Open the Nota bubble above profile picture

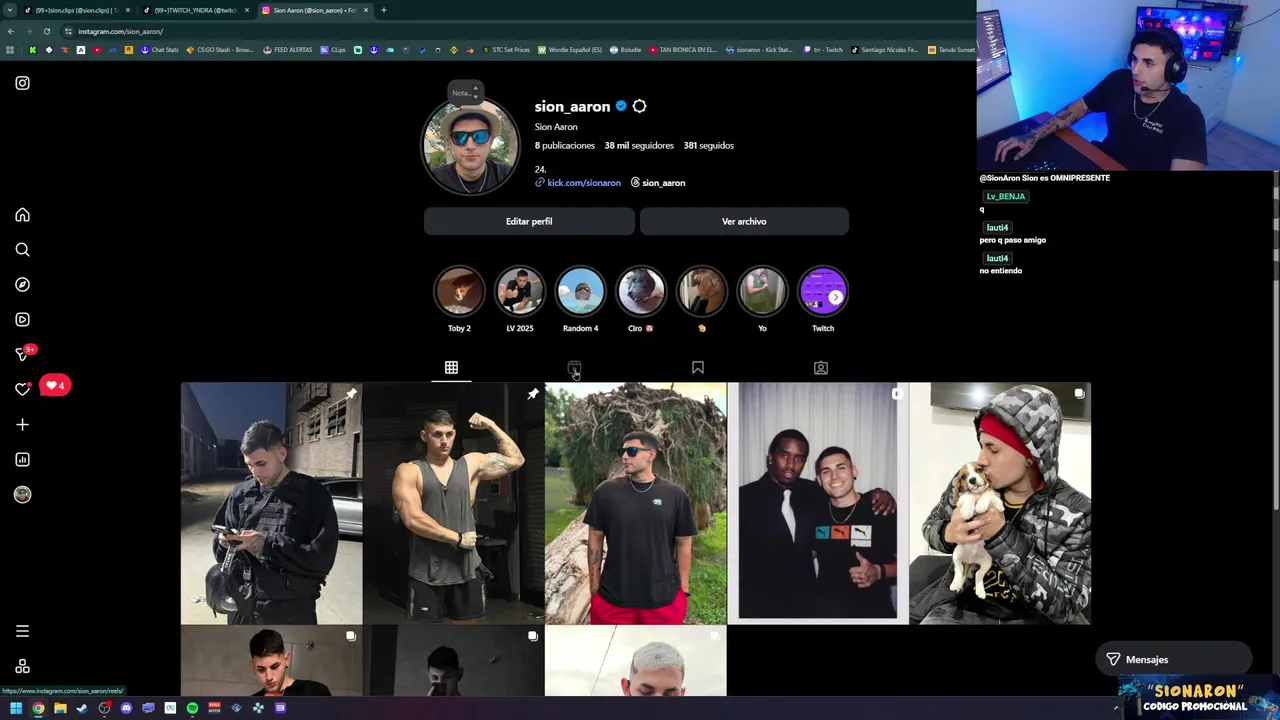point(465,93)
